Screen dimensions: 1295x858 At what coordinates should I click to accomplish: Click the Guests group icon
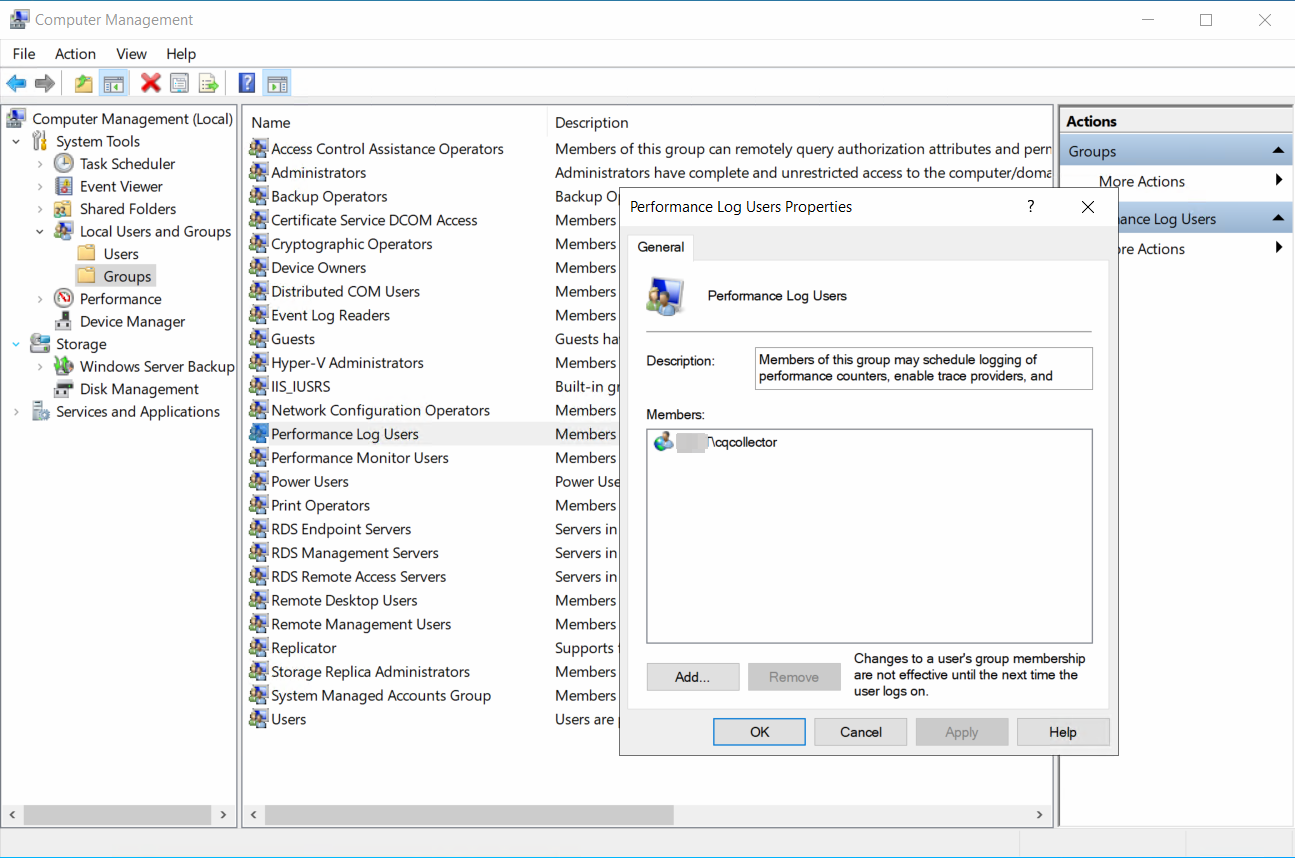(x=258, y=339)
